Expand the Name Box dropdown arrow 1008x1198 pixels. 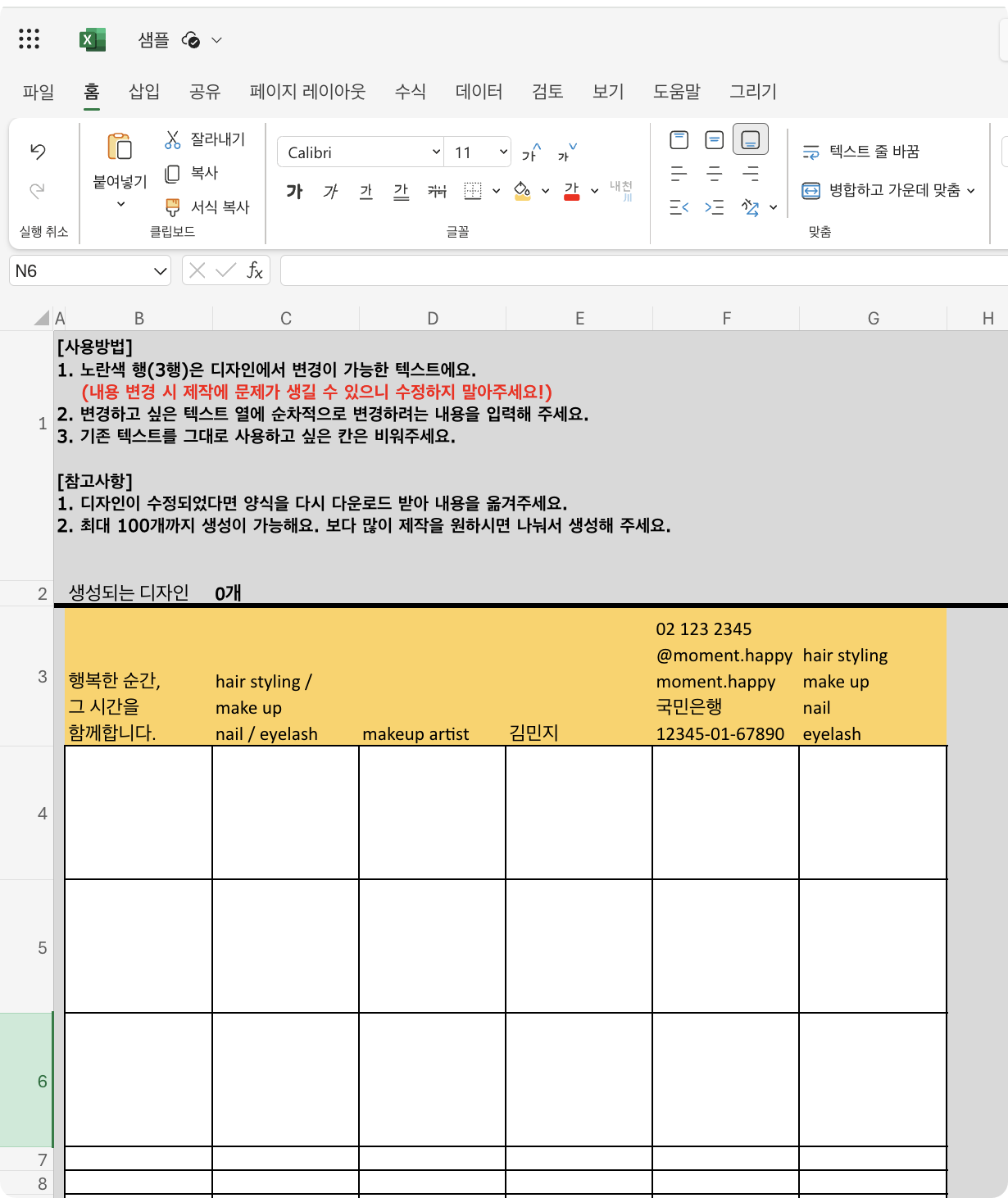coord(160,271)
